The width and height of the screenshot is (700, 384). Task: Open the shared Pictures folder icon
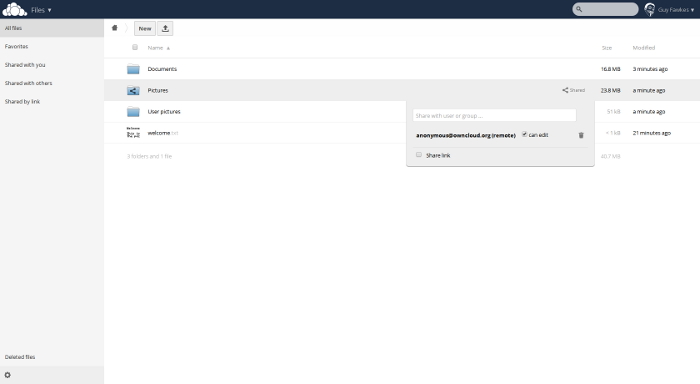(133, 91)
